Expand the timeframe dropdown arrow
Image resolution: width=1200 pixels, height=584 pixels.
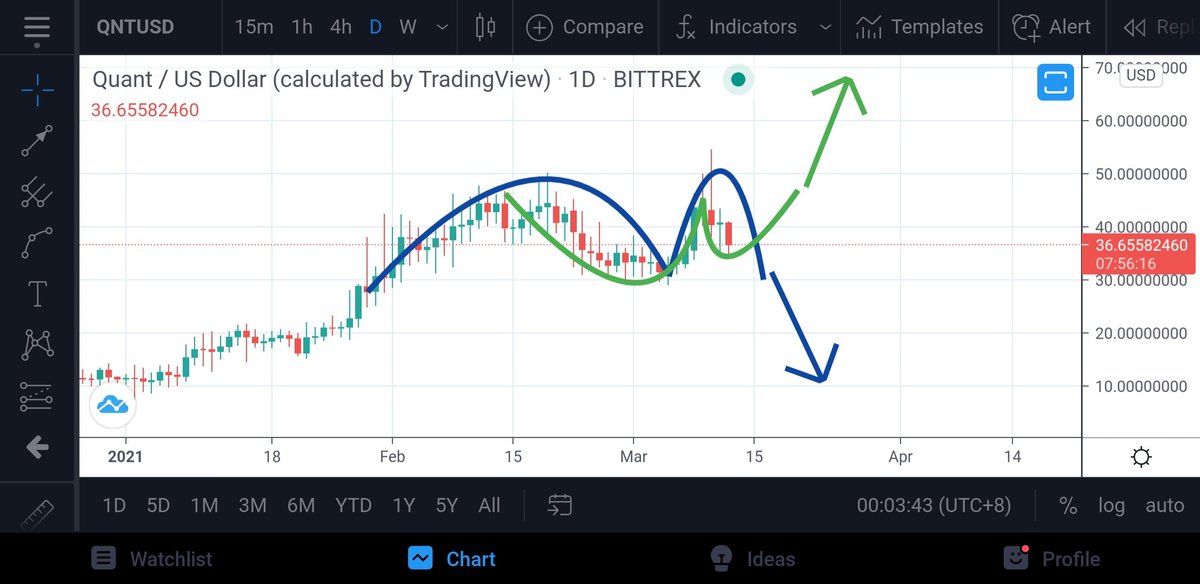tap(442, 27)
